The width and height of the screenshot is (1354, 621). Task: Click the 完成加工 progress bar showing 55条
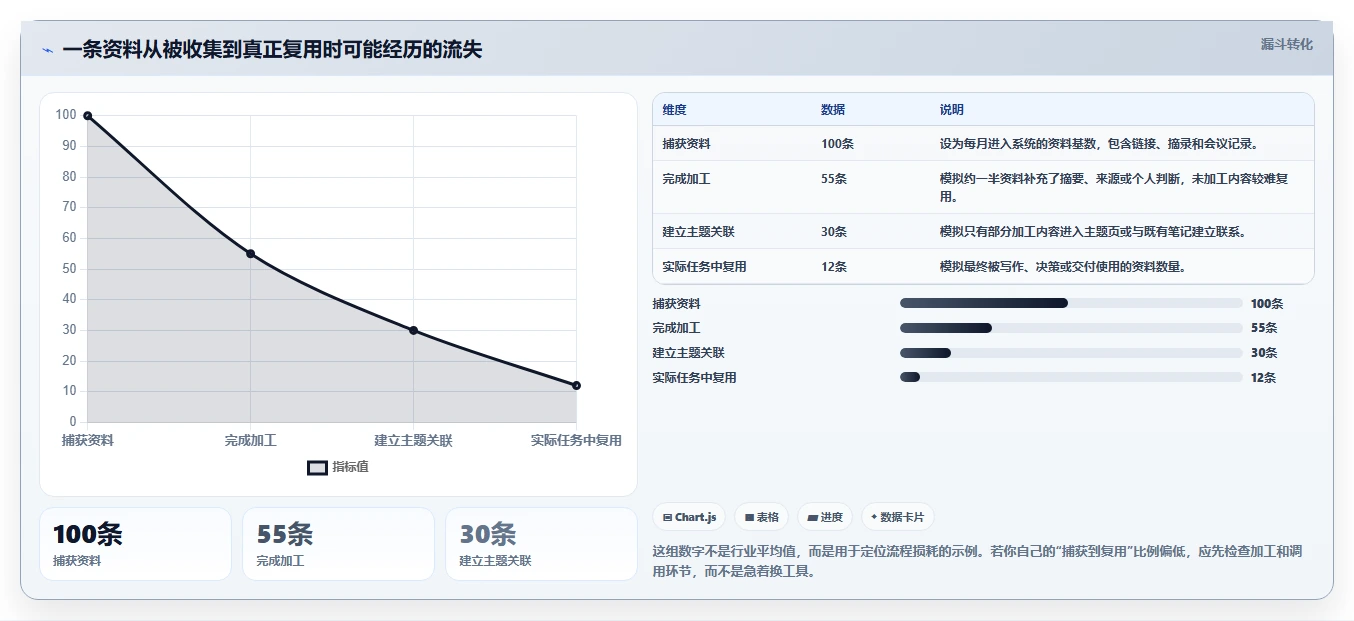point(1071,328)
